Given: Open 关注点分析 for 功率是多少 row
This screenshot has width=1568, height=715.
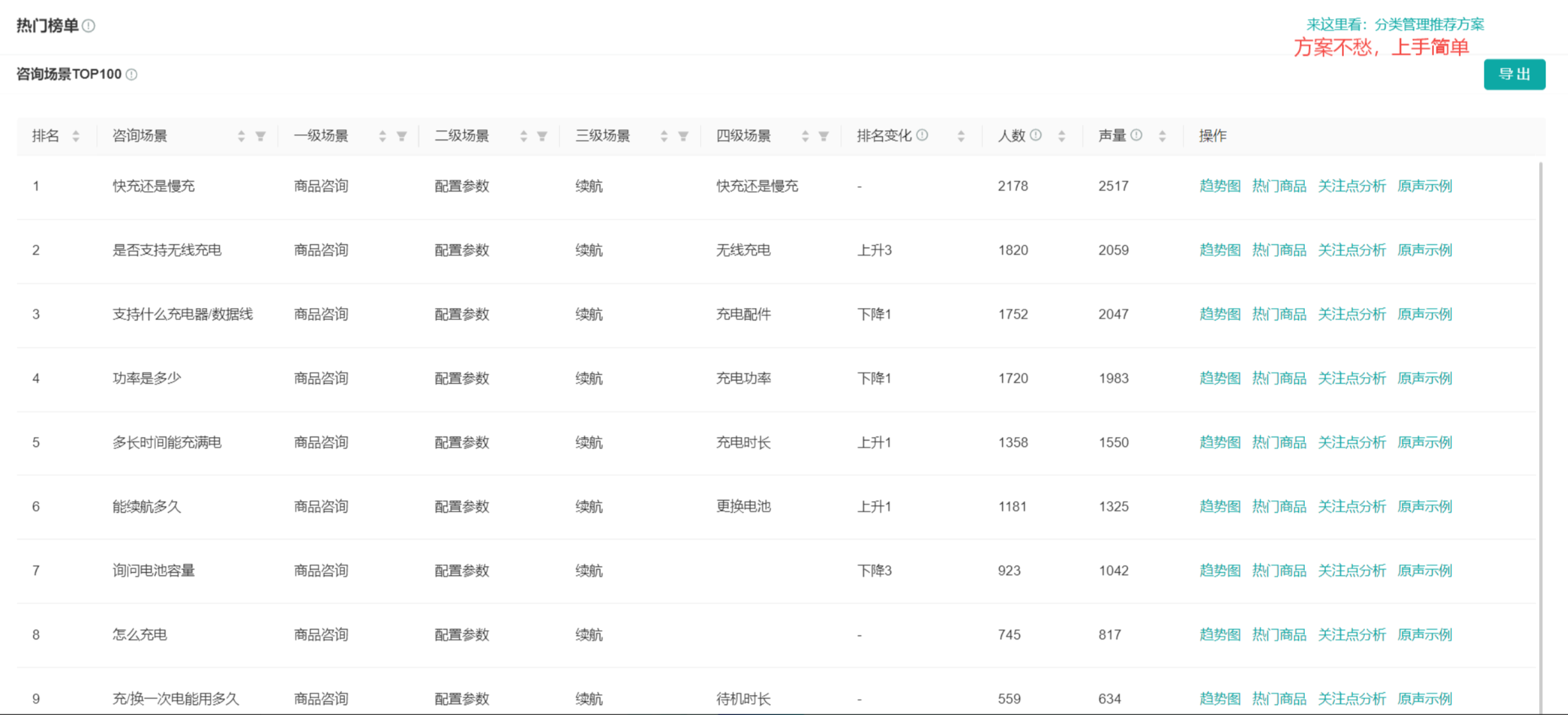Looking at the screenshot, I should 1352,378.
